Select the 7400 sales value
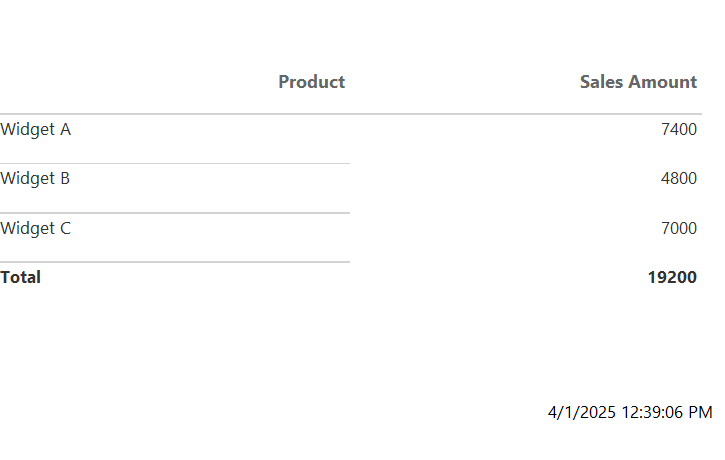Viewport: 725px width, 460px height. (x=678, y=129)
